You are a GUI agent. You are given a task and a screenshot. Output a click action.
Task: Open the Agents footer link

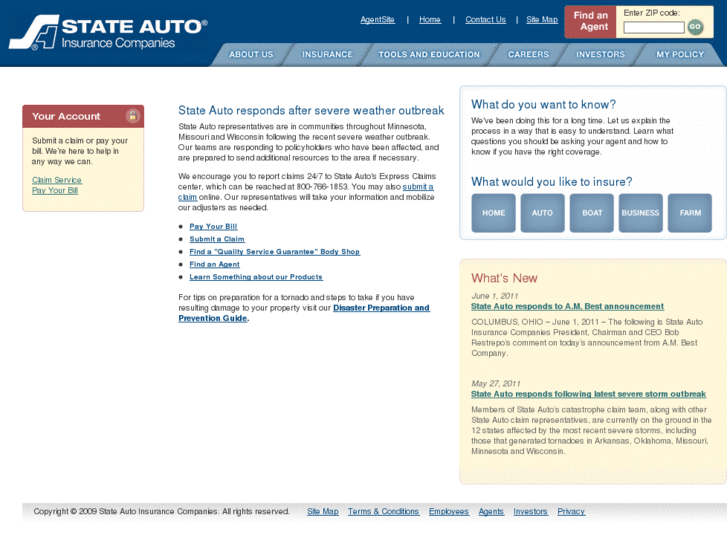pyautogui.click(x=491, y=512)
